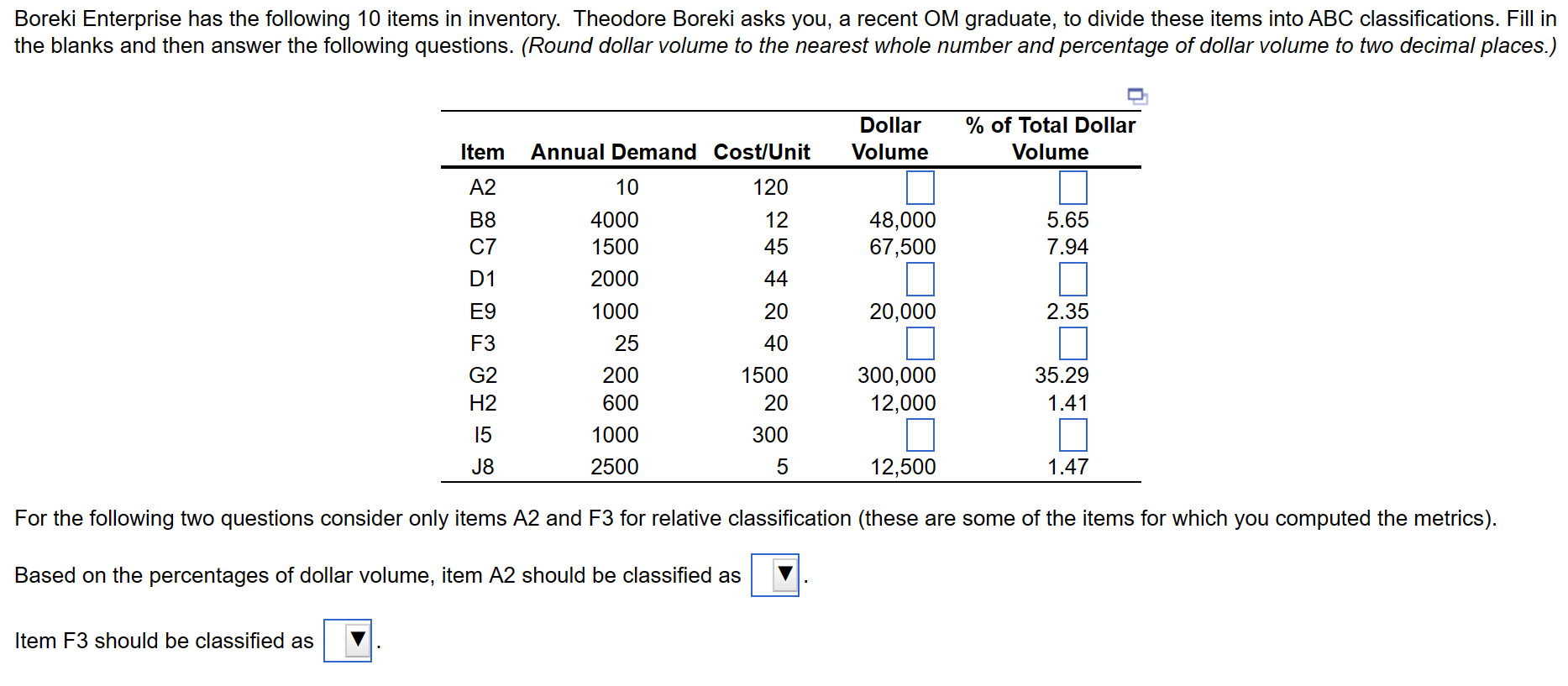The height and width of the screenshot is (686, 1568).
Task: Click the '1500' cost per unit for G2
Action: [764, 375]
